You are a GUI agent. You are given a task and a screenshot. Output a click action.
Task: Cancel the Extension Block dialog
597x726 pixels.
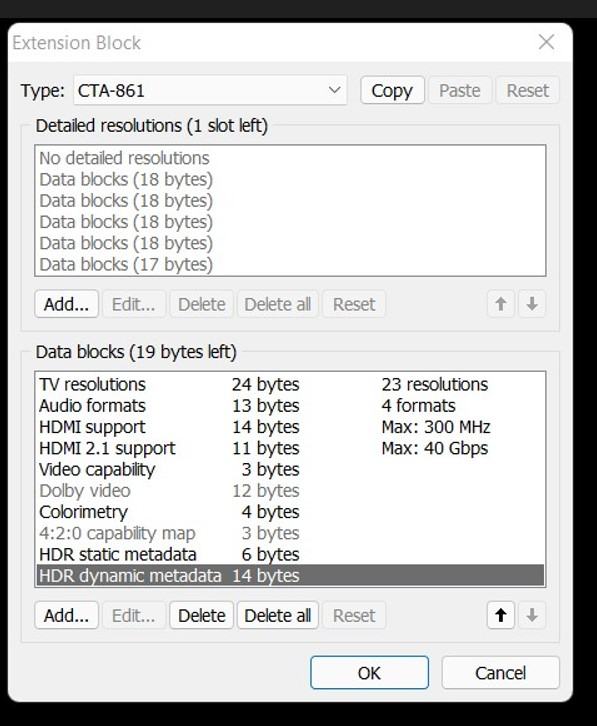[500, 672]
